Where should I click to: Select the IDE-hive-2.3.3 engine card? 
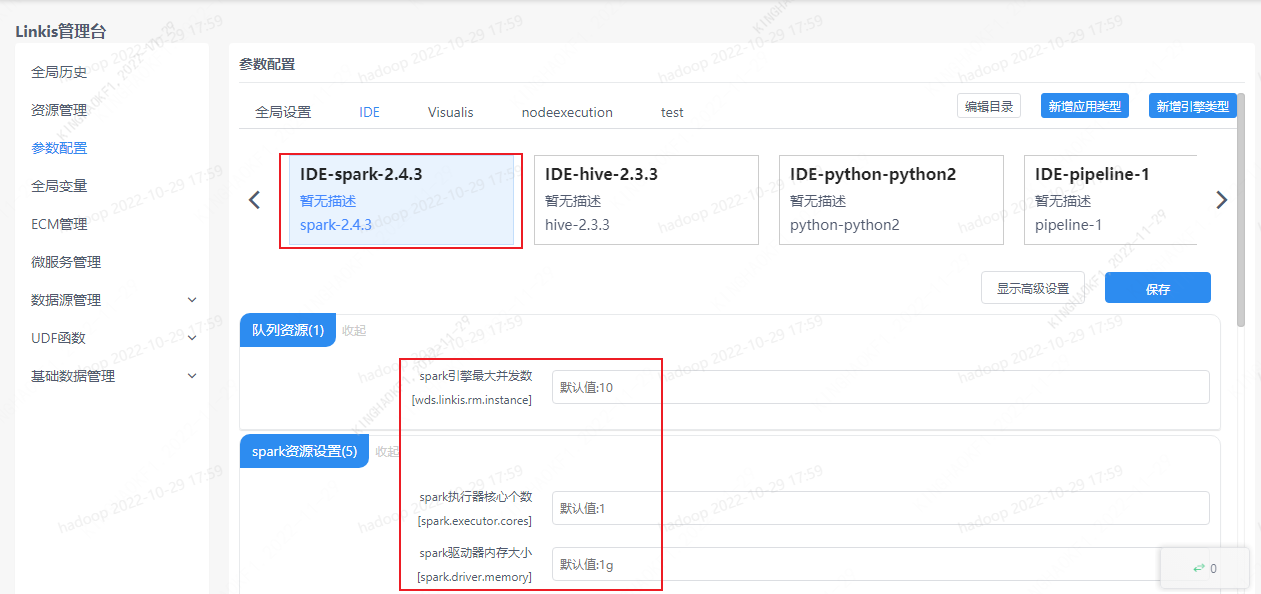click(x=646, y=200)
